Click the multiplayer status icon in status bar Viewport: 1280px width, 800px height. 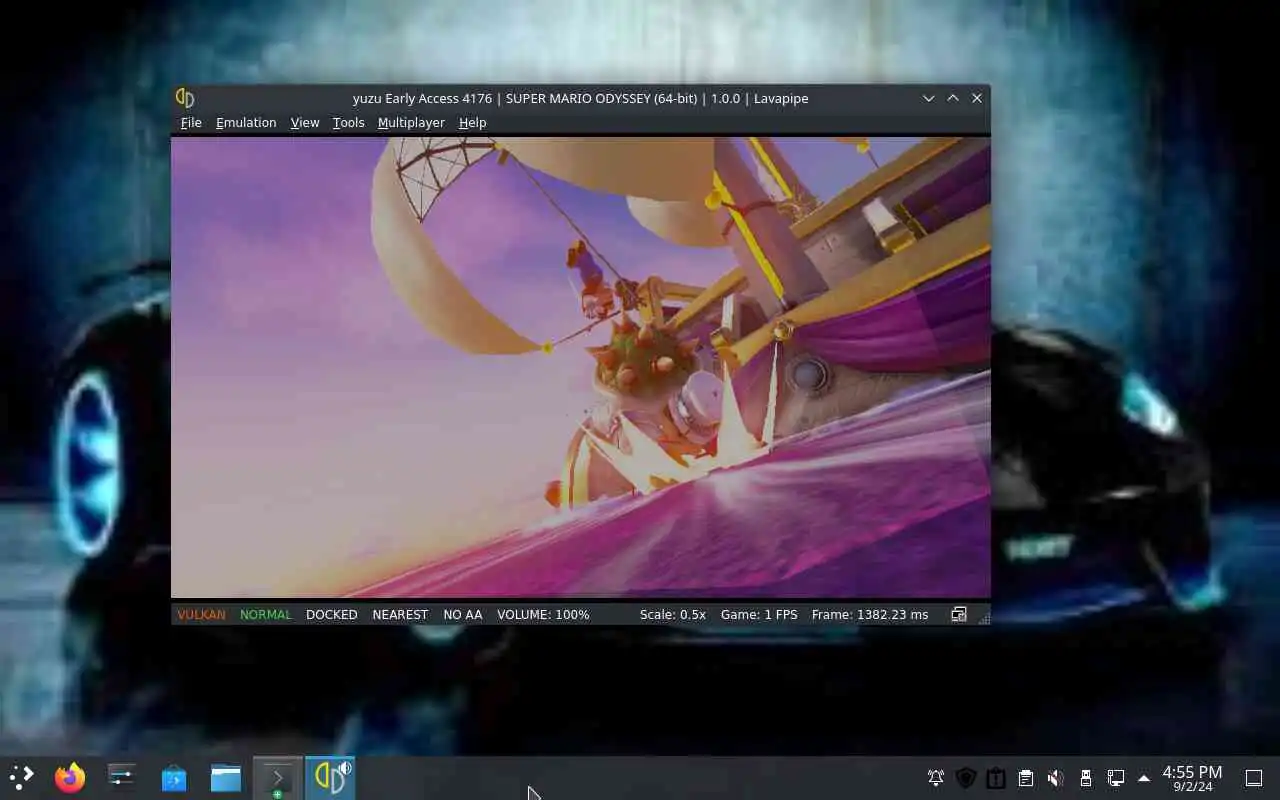(959, 614)
